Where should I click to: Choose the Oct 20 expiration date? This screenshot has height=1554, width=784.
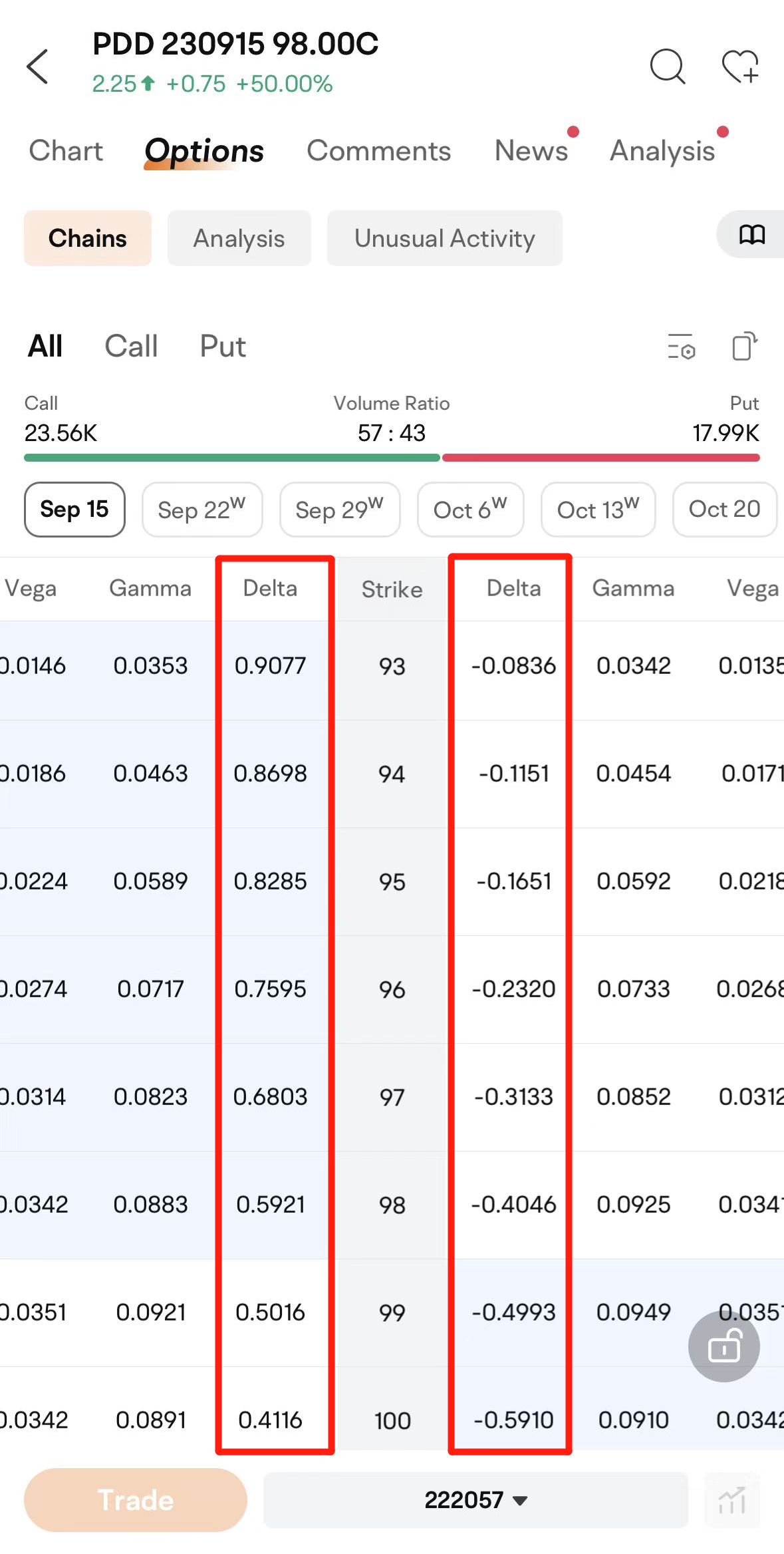coord(724,510)
